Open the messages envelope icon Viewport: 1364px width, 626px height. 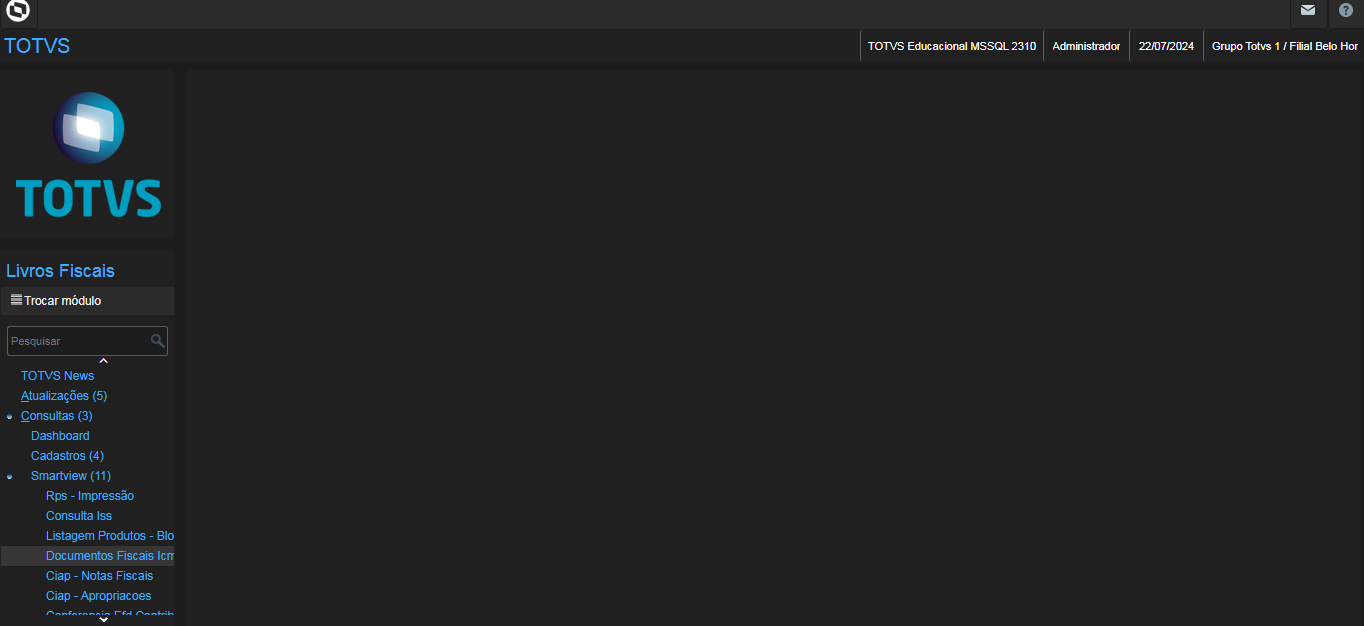click(1308, 11)
